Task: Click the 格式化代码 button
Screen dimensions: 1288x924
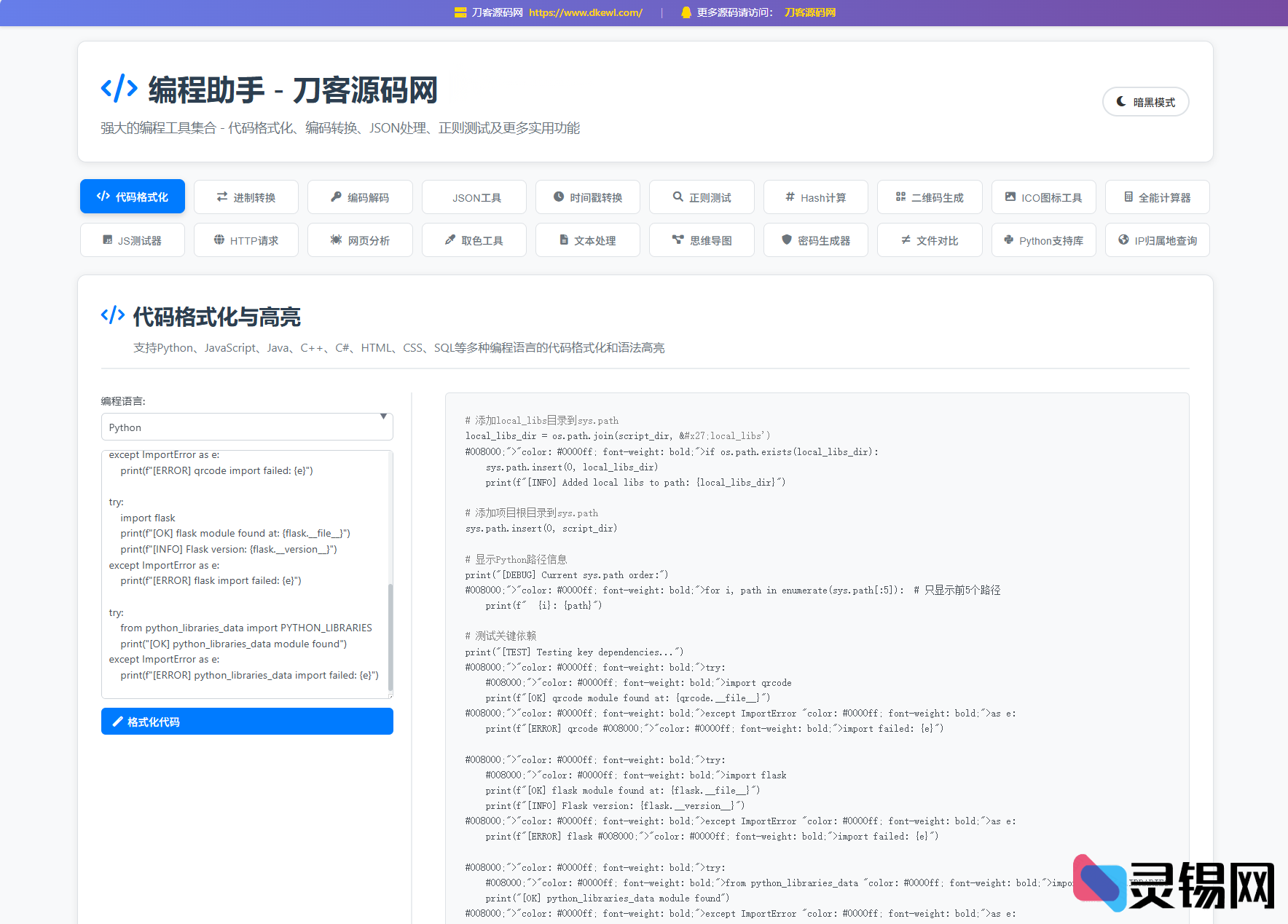Action: click(x=246, y=722)
